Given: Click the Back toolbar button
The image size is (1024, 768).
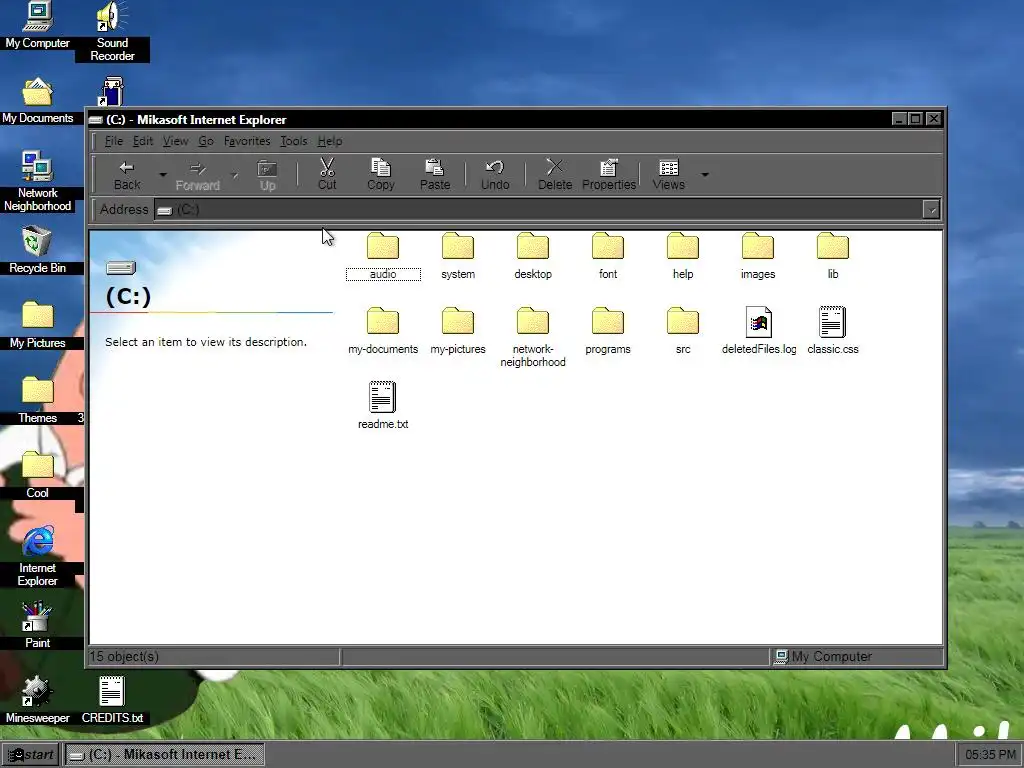Looking at the screenshot, I should pyautogui.click(x=127, y=175).
